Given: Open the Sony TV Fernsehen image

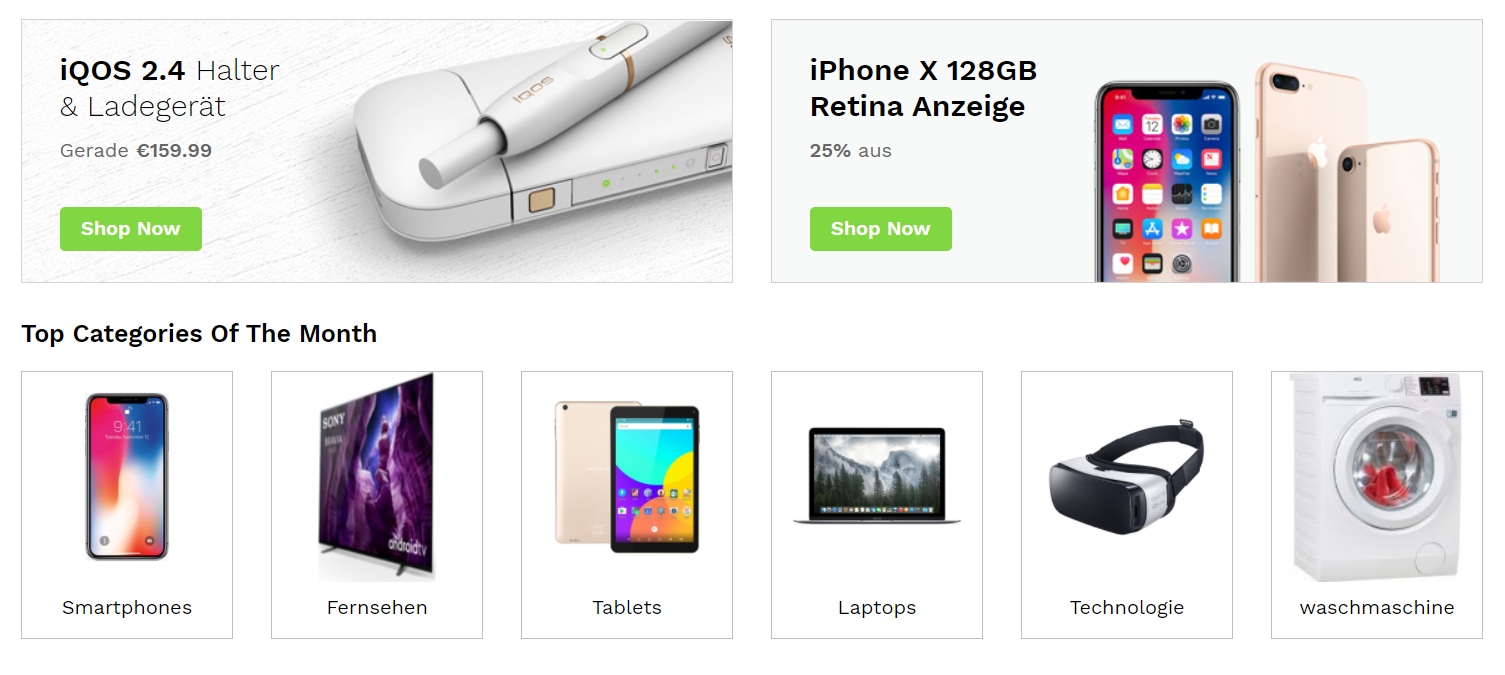Looking at the screenshot, I should [x=377, y=477].
